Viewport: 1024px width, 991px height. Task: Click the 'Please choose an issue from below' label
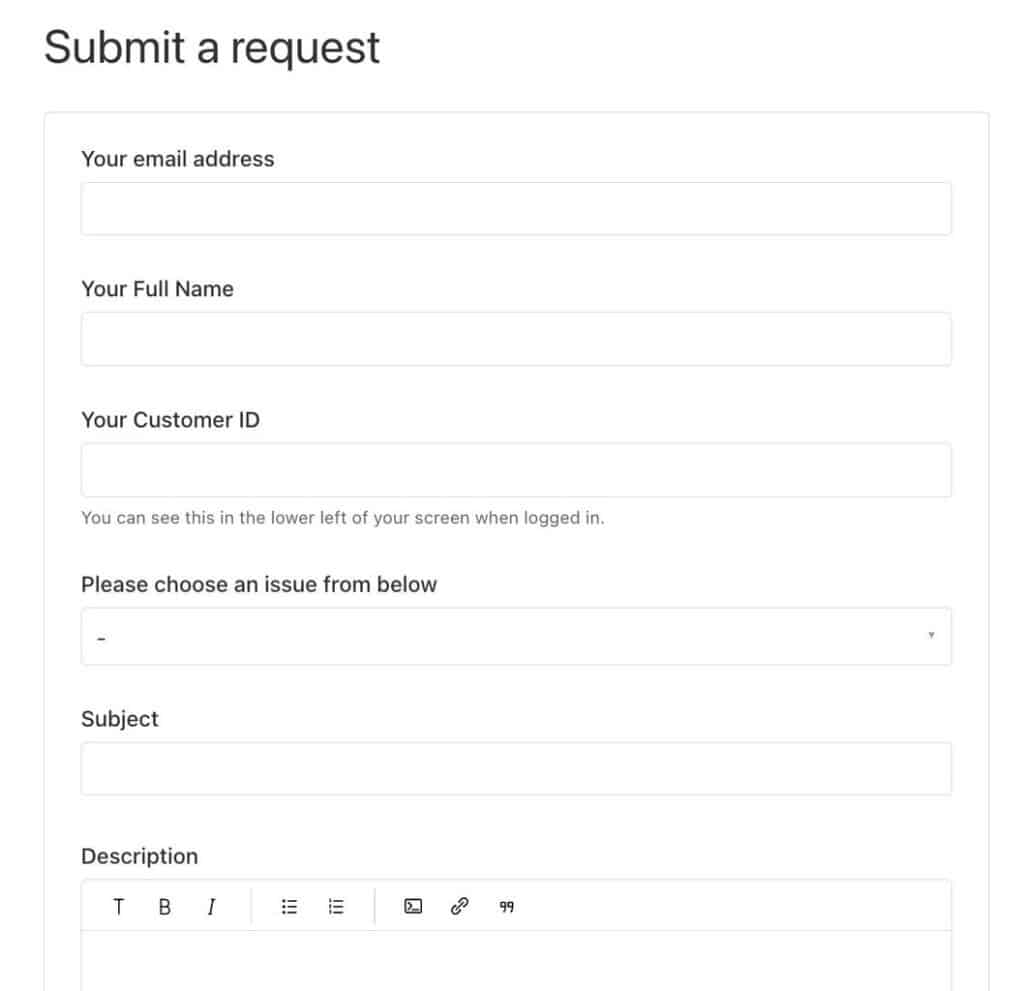[259, 584]
